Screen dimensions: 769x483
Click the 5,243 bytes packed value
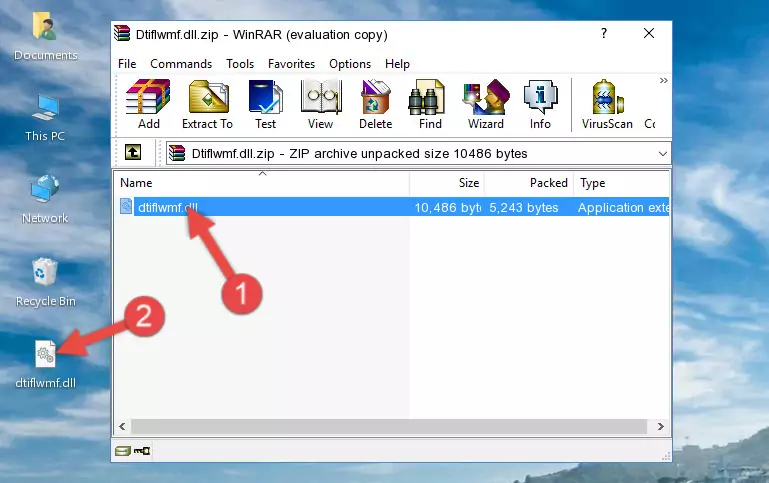point(523,207)
